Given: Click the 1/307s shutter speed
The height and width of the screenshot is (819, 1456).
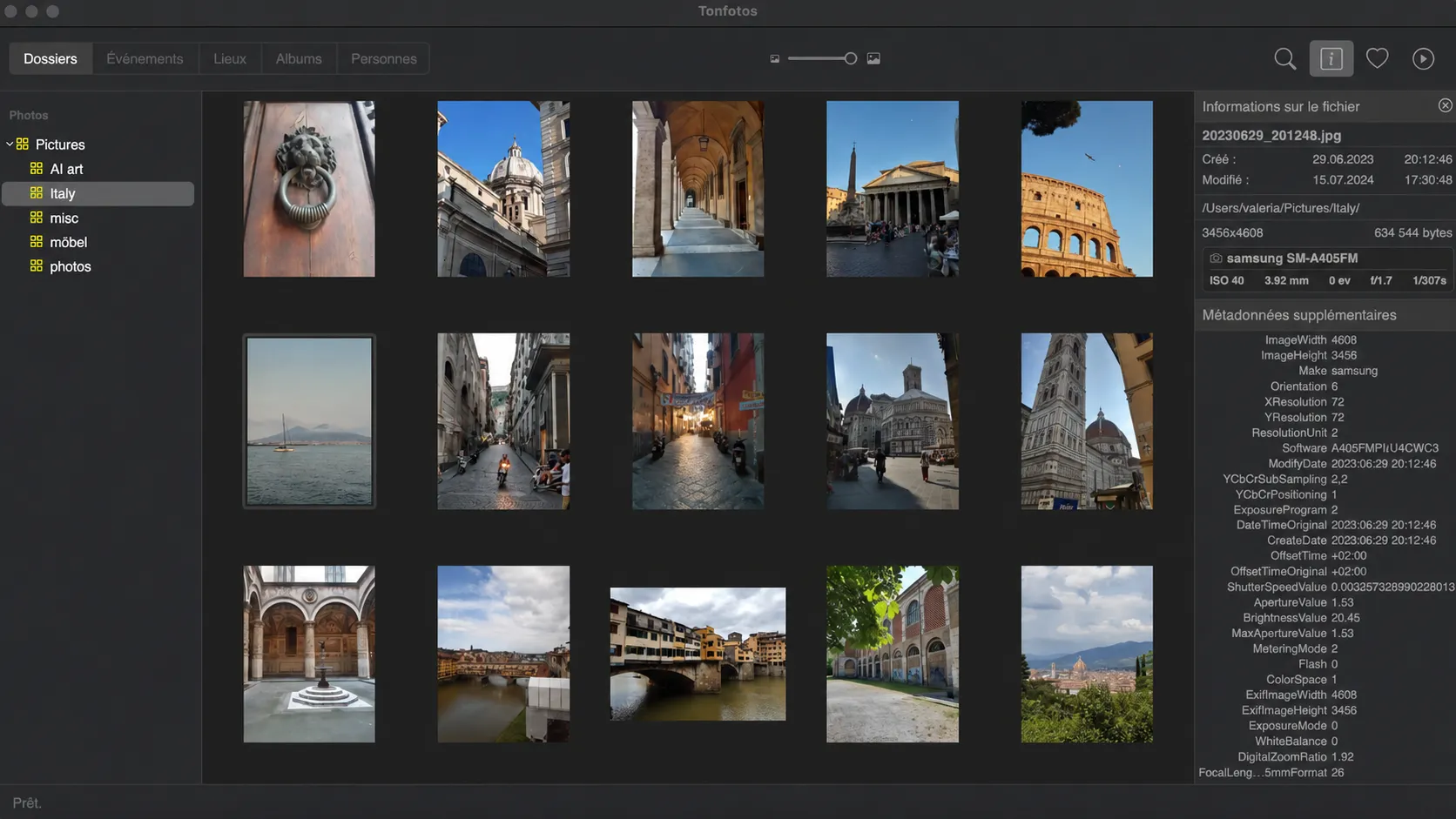Looking at the screenshot, I should [1429, 280].
